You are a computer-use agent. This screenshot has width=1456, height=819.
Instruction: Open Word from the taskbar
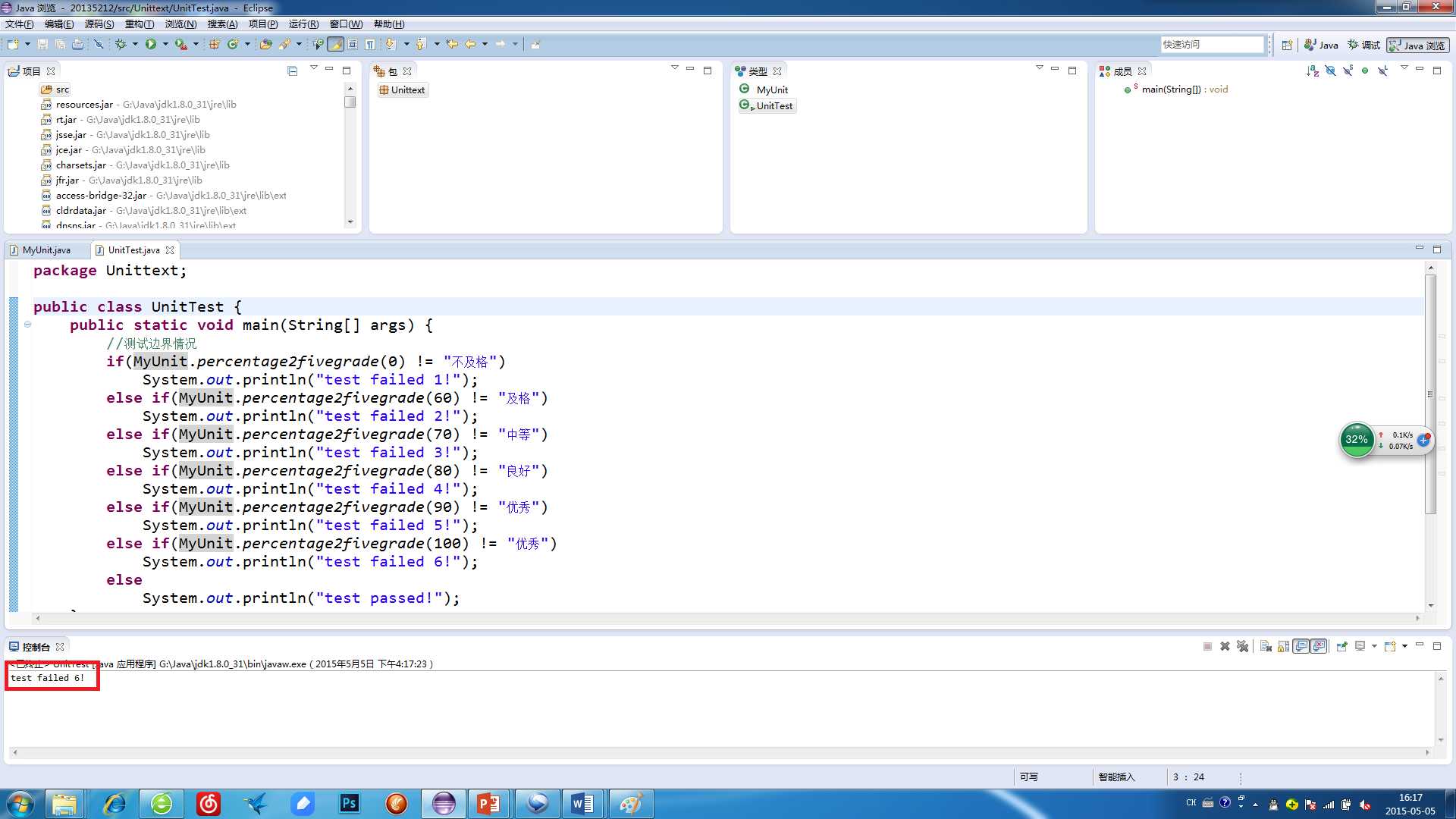[x=582, y=804]
